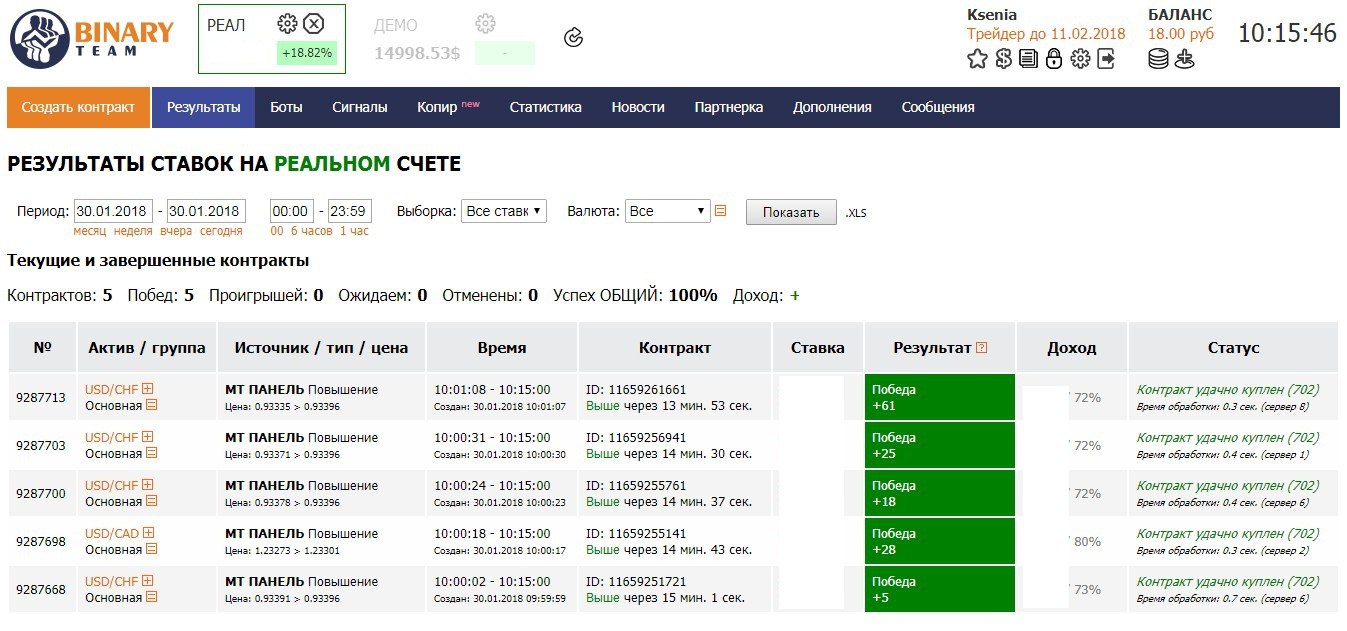Click the circular refresh icon beside the ДЕМО account

click(573, 38)
